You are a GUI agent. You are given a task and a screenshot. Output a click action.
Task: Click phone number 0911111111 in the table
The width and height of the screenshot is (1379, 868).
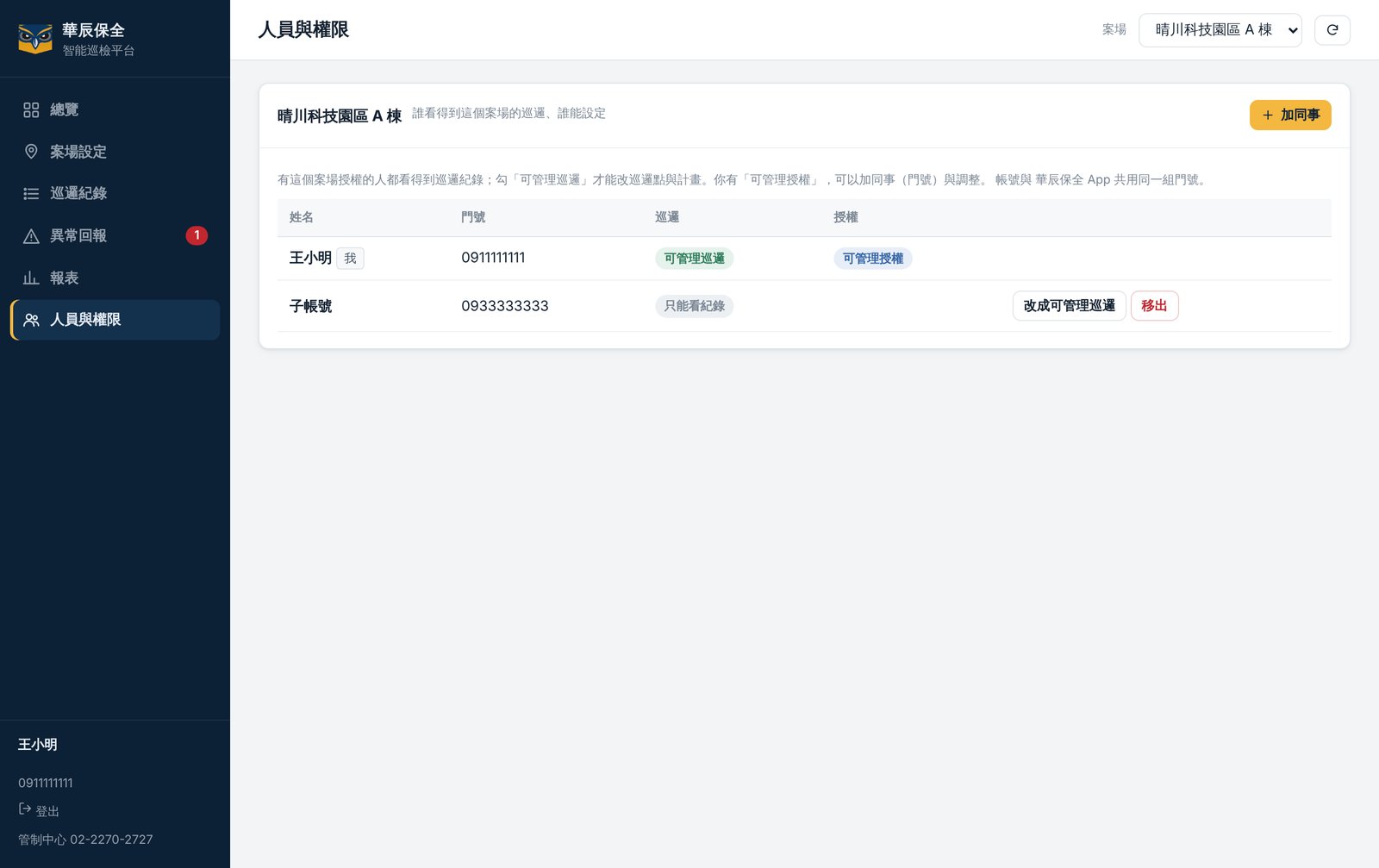pyautogui.click(x=493, y=258)
